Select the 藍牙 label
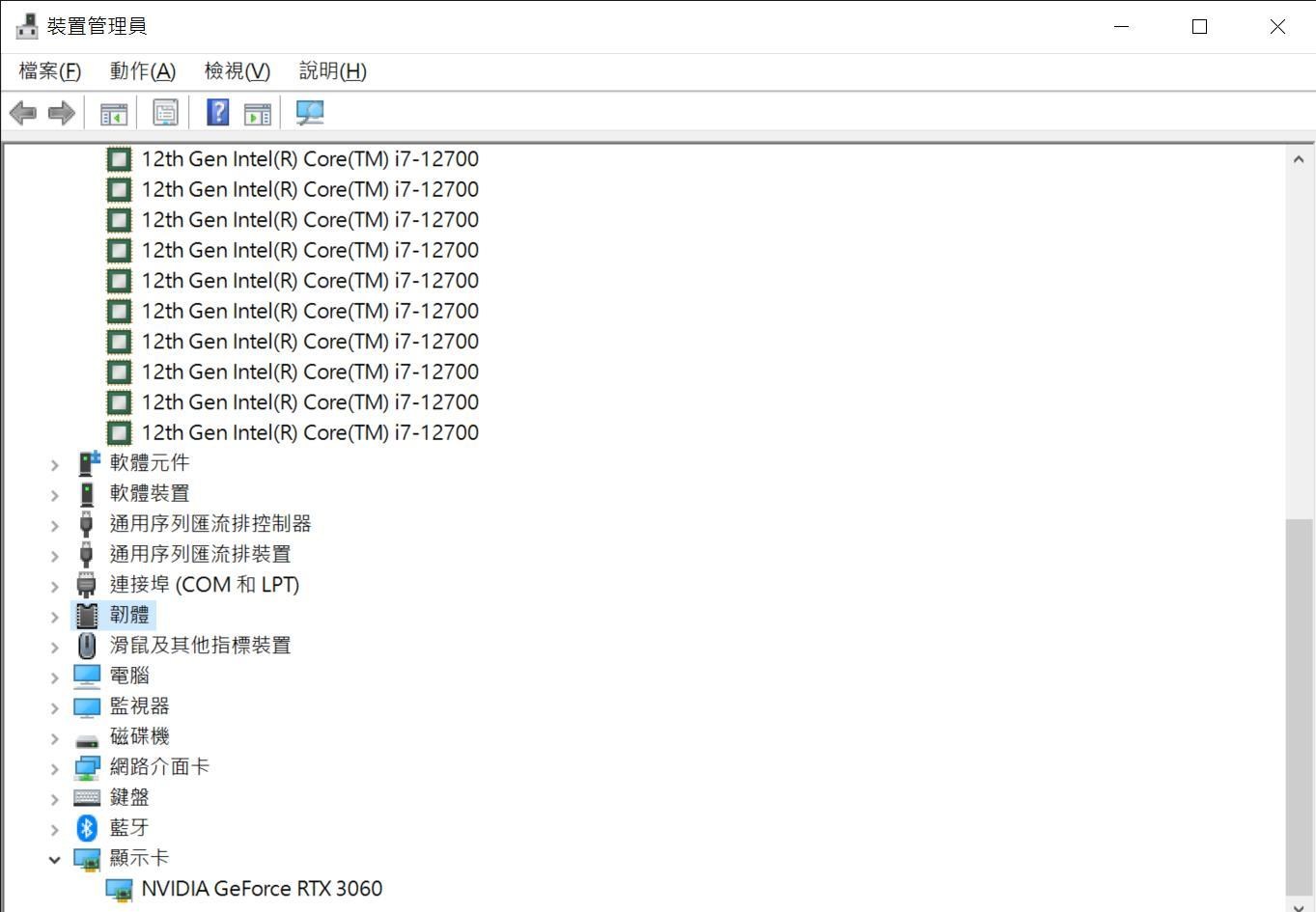 [129, 828]
